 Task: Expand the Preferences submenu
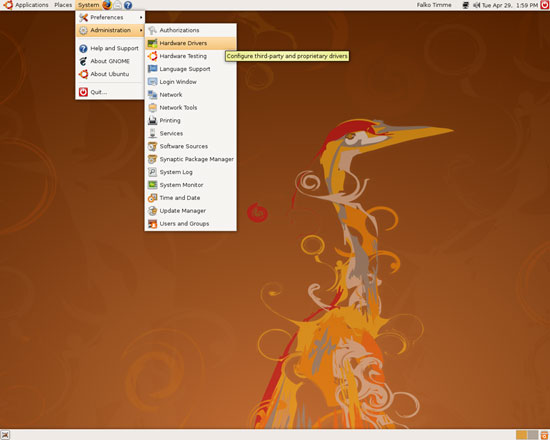(110, 17)
